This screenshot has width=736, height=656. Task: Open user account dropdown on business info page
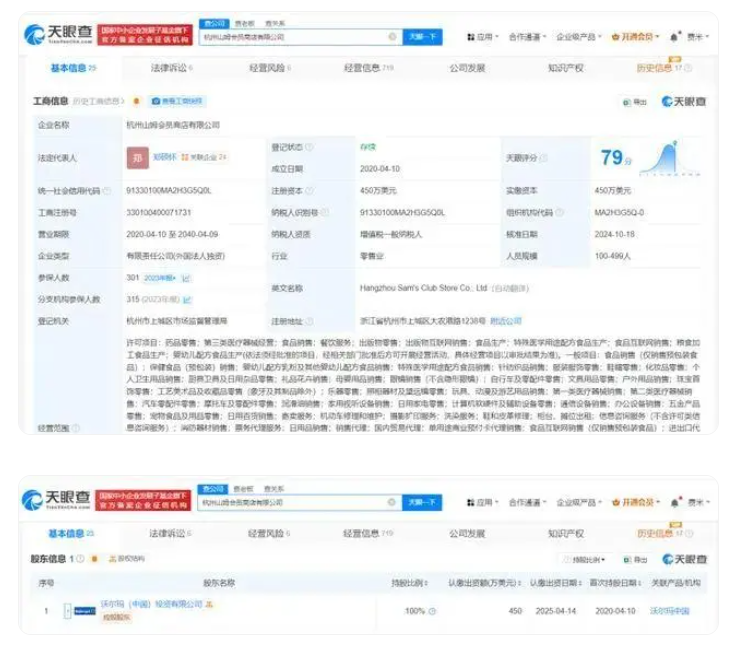coord(698,37)
